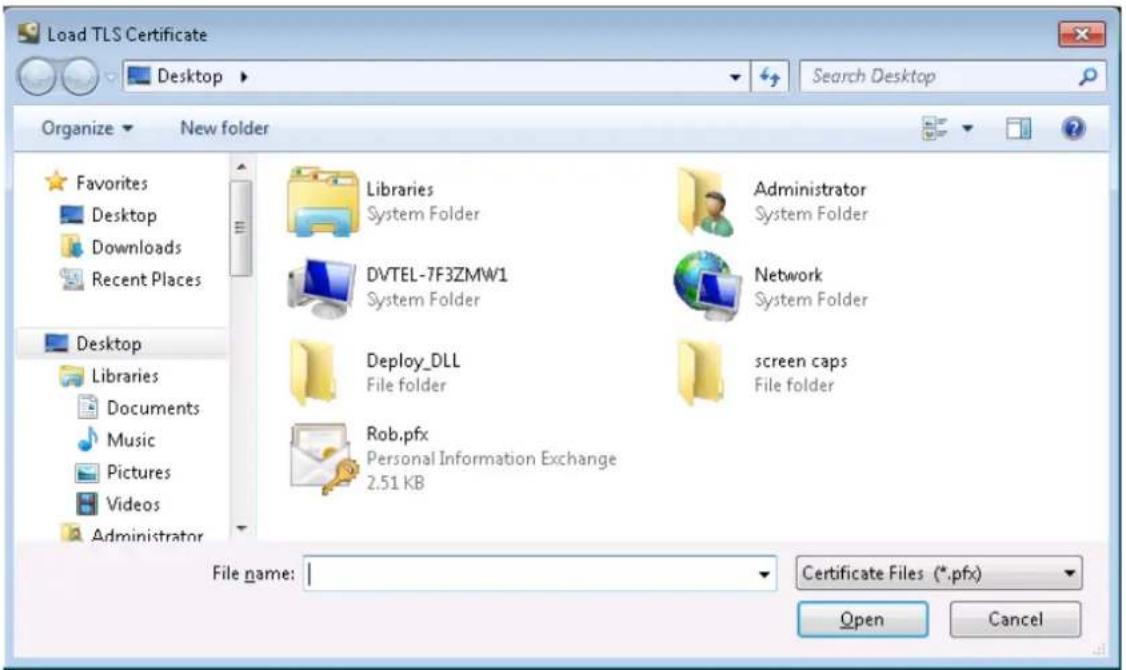Click the Change your view icon
This screenshot has width=1126, height=670.
[934, 129]
